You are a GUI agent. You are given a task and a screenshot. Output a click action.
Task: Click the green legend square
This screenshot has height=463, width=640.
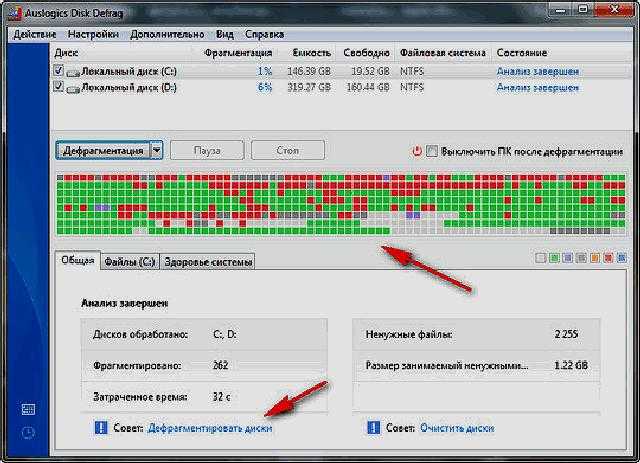tap(554, 258)
